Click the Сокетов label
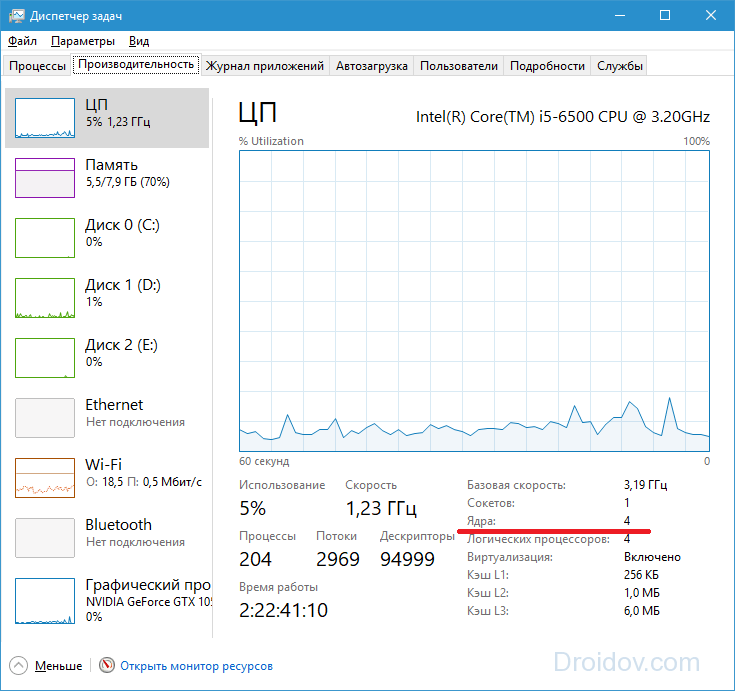 click(x=491, y=503)
